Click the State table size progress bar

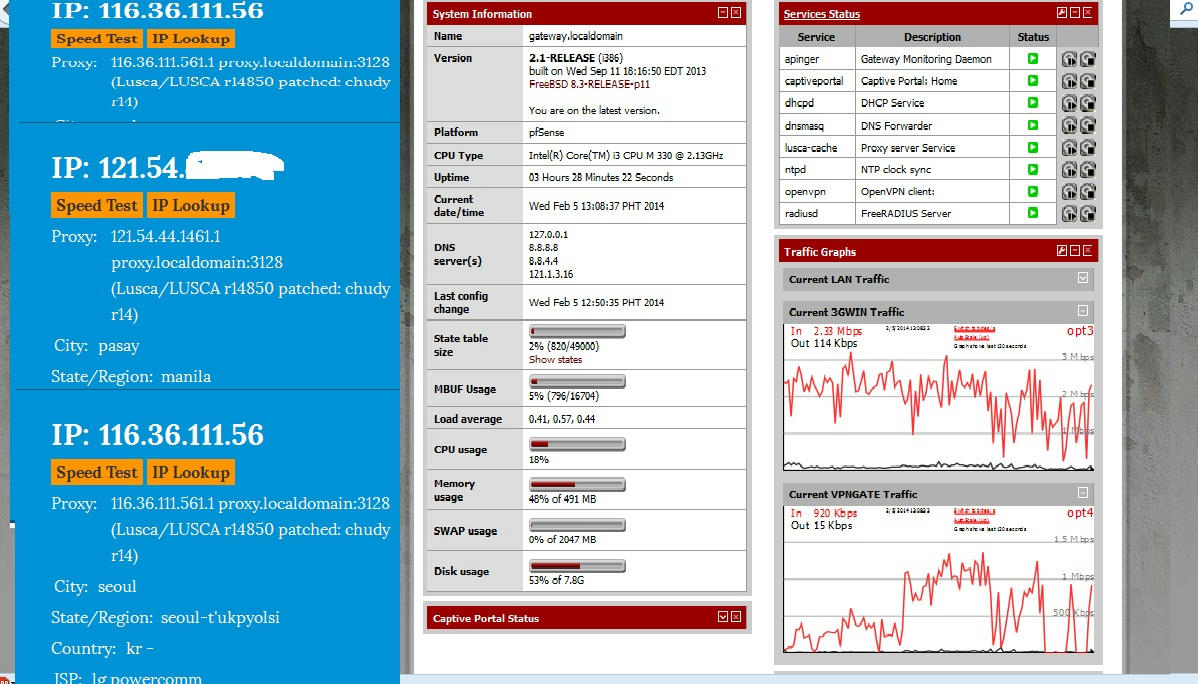(x=578, y=332)
